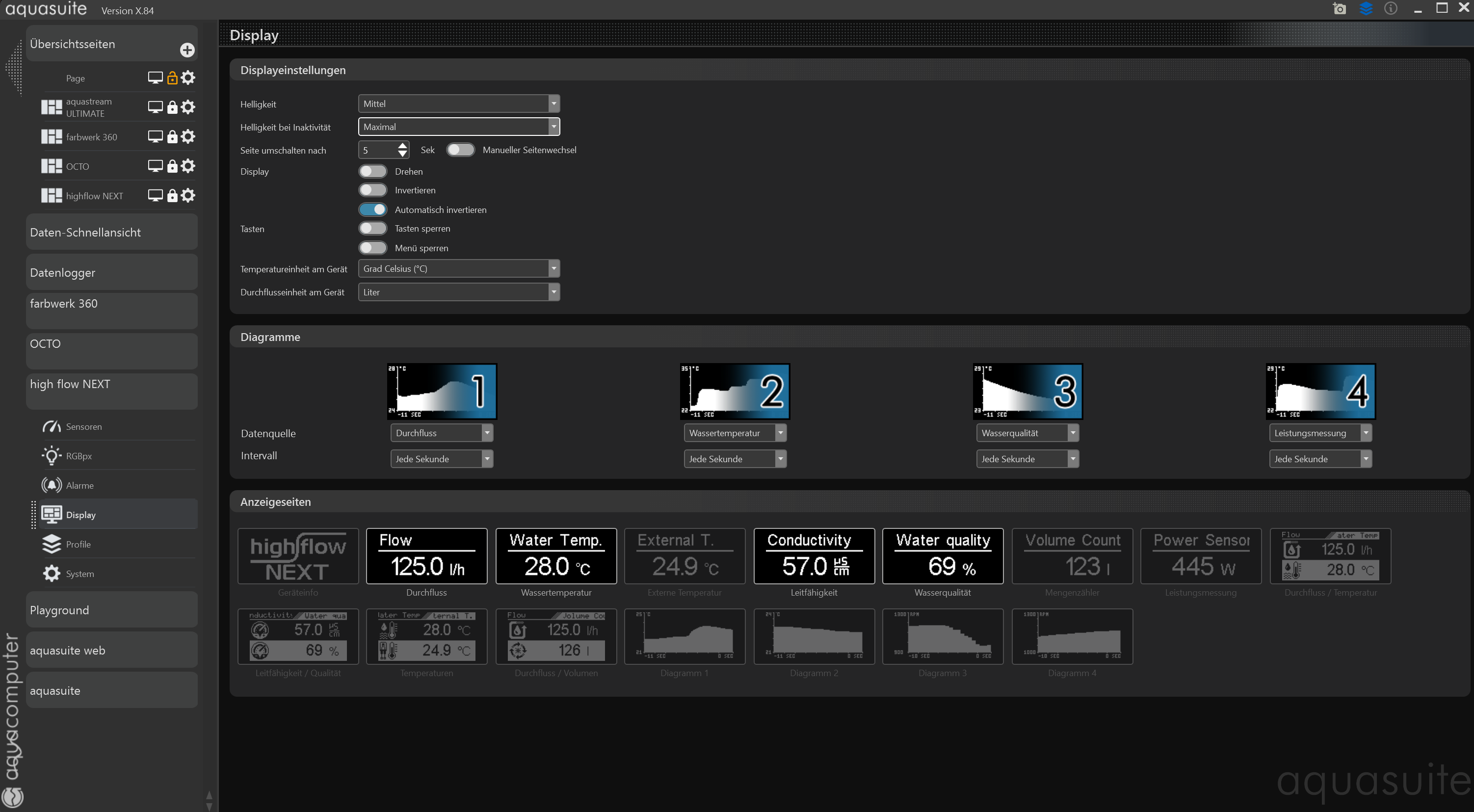Enable the Drehen display toggle
This screenshot has height=812, width=1474.
point(373,171)
